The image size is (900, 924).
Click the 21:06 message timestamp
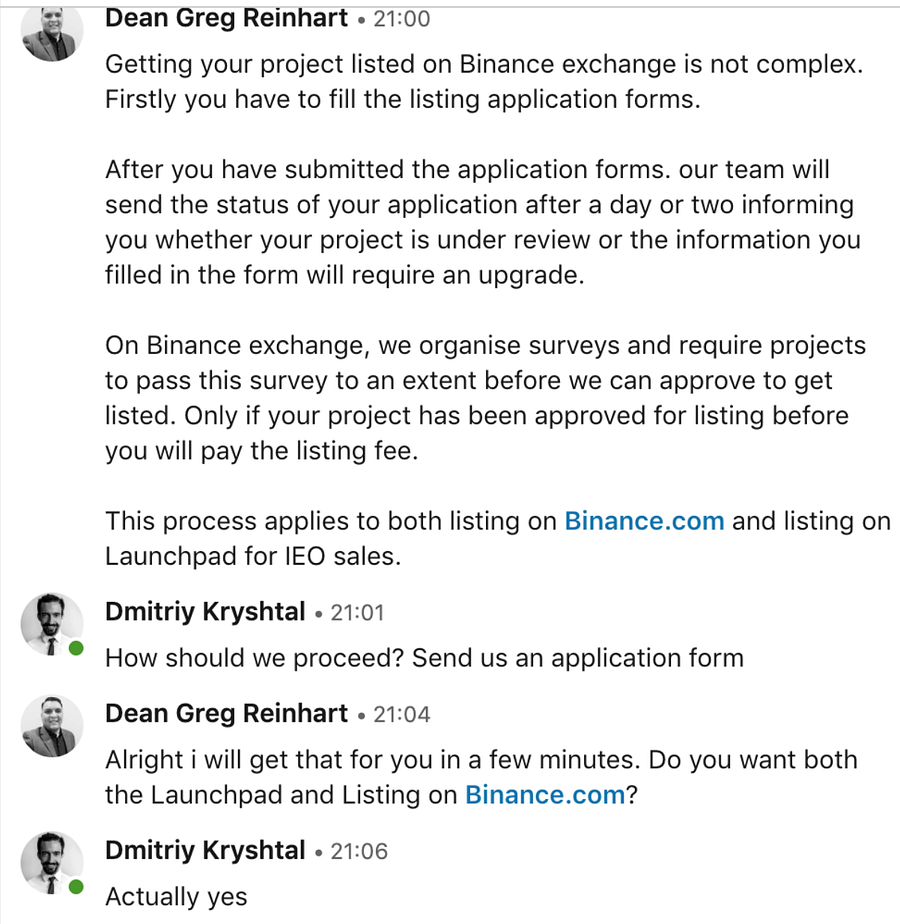click(x=358, y=852)
